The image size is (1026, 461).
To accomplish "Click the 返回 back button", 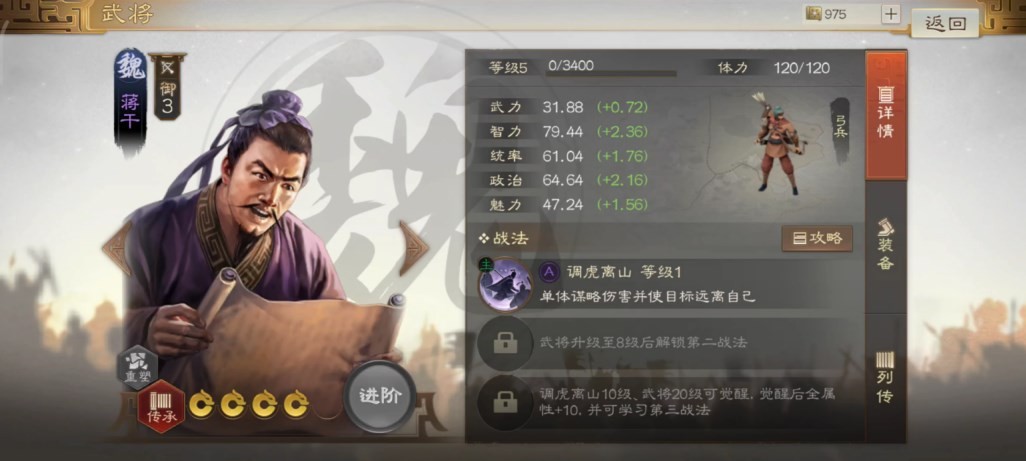I will (x=944, y=24).
